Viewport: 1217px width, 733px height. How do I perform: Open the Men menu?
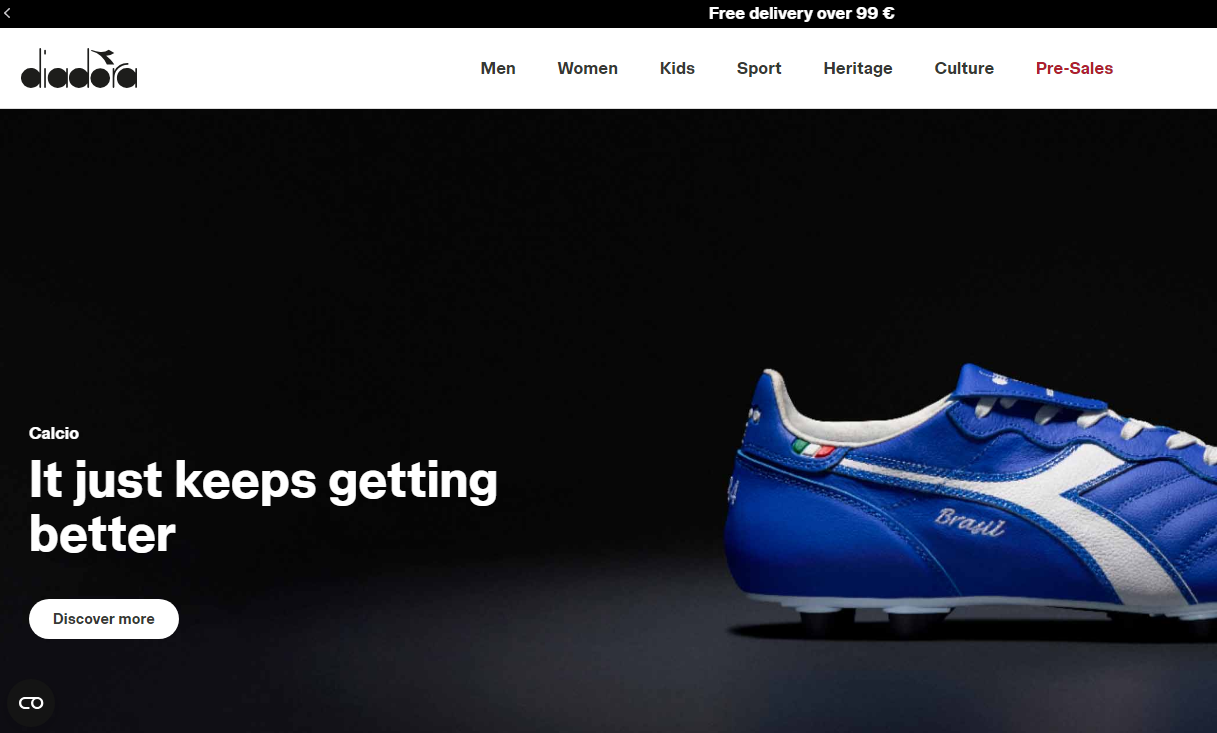coord(498,68)
